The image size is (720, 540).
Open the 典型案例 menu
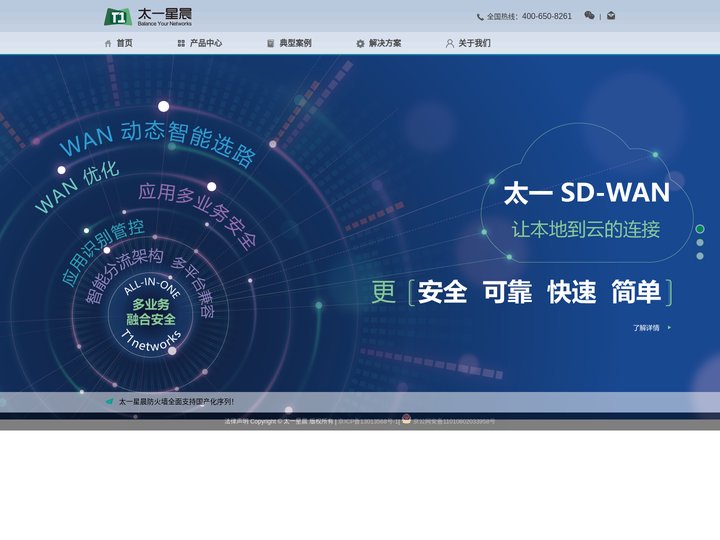295,43
